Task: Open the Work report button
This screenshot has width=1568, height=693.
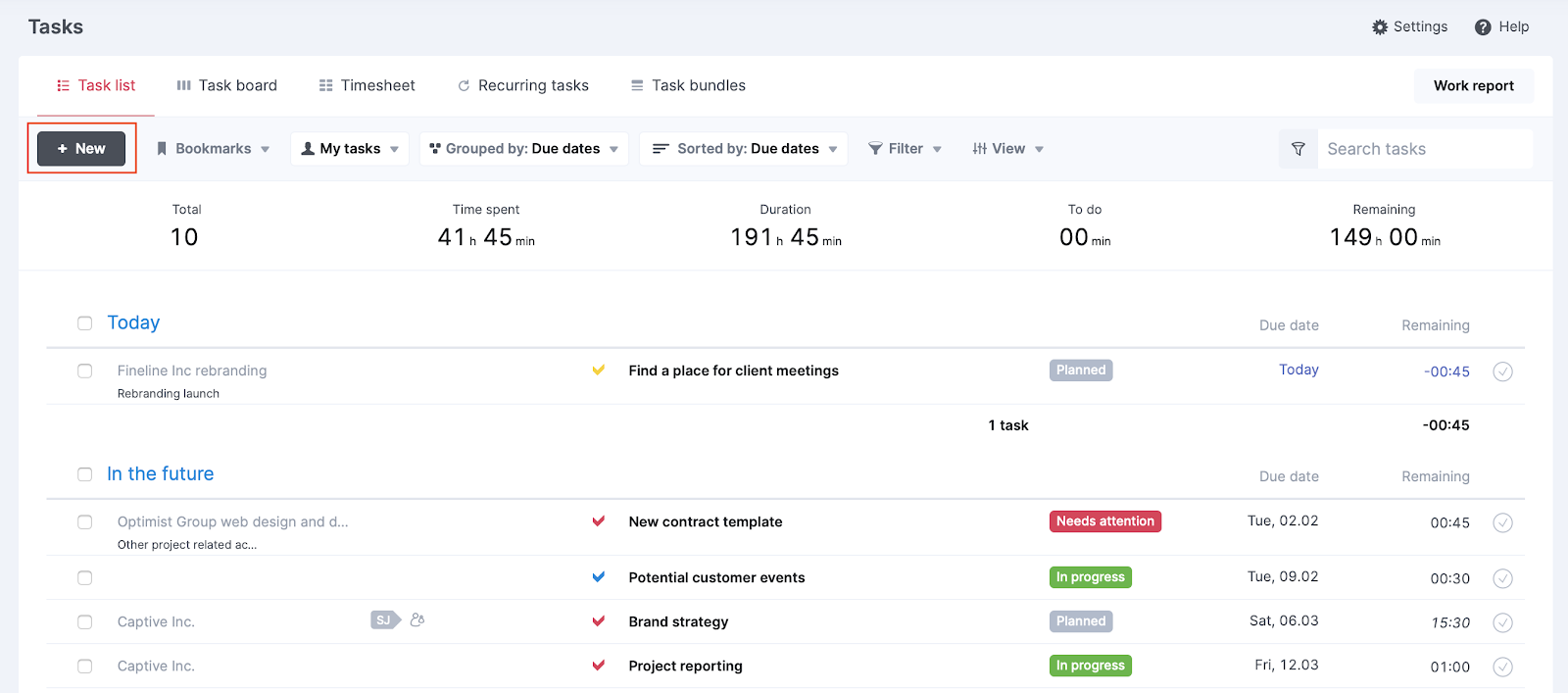Action: pos(1473,86)
